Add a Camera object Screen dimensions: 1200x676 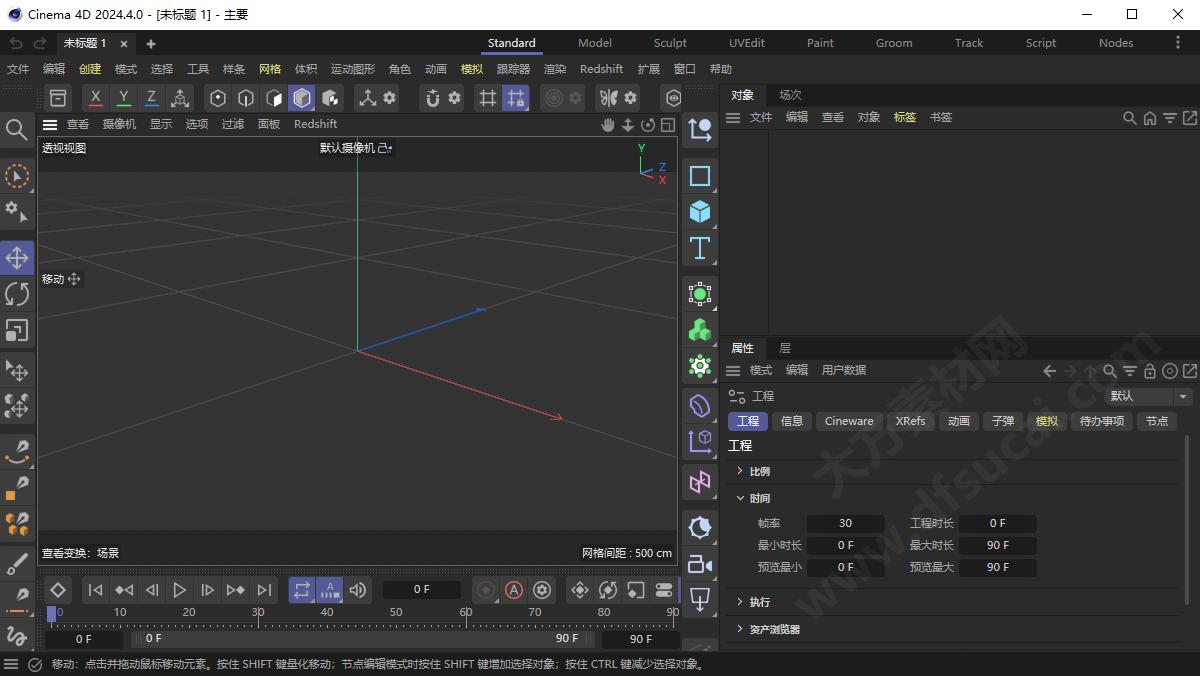(700, 565)
